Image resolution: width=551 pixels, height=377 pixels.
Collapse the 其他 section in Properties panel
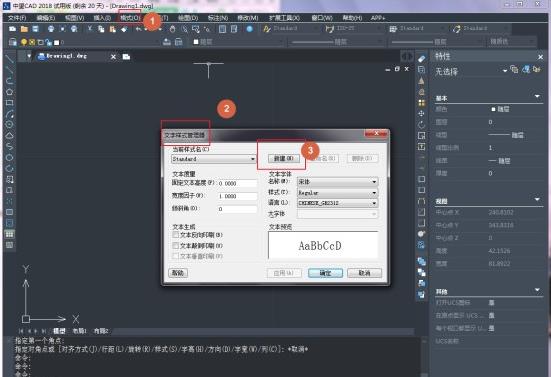tap(537, 290)
